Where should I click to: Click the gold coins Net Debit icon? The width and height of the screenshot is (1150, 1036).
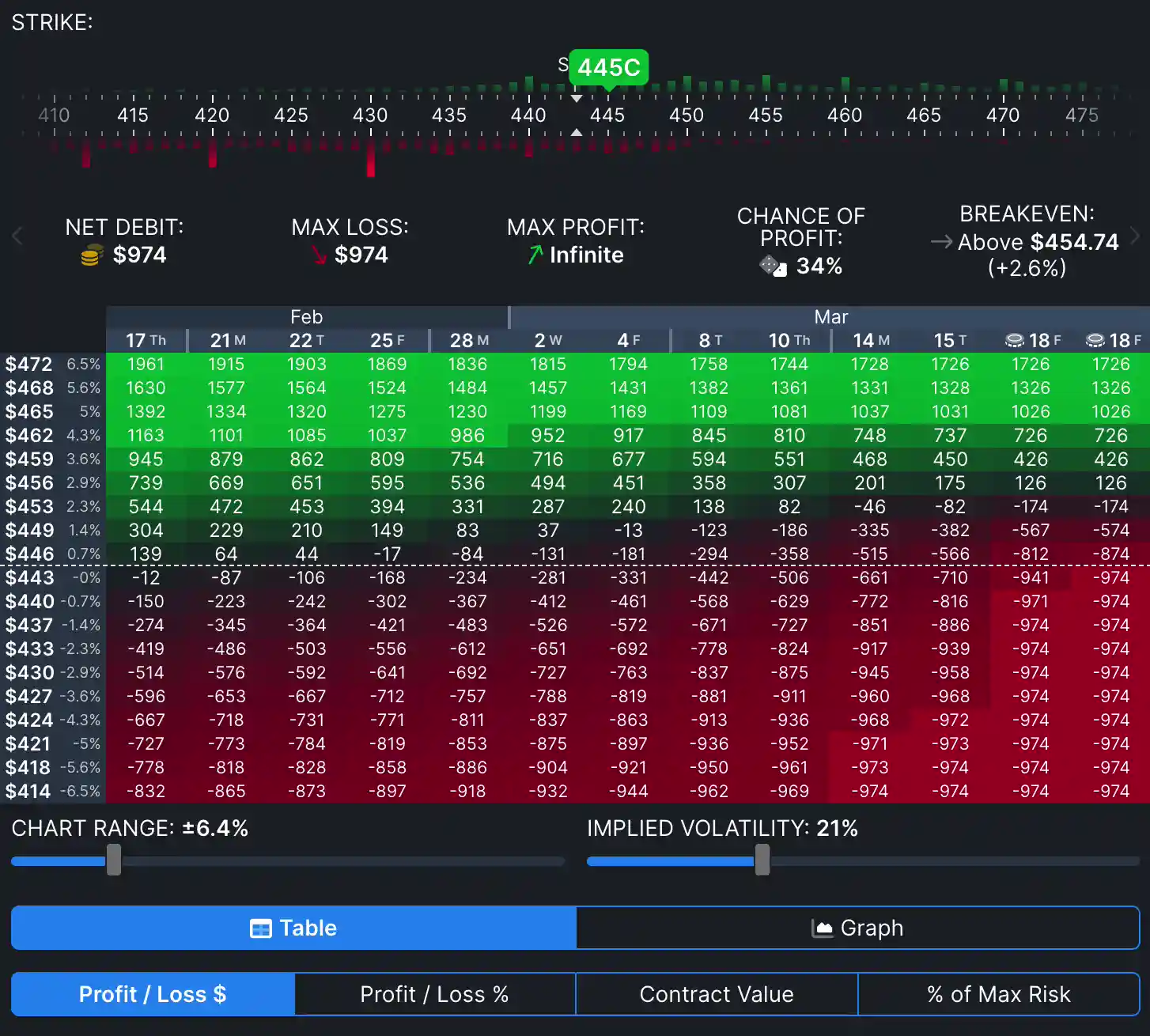point(92,255)
